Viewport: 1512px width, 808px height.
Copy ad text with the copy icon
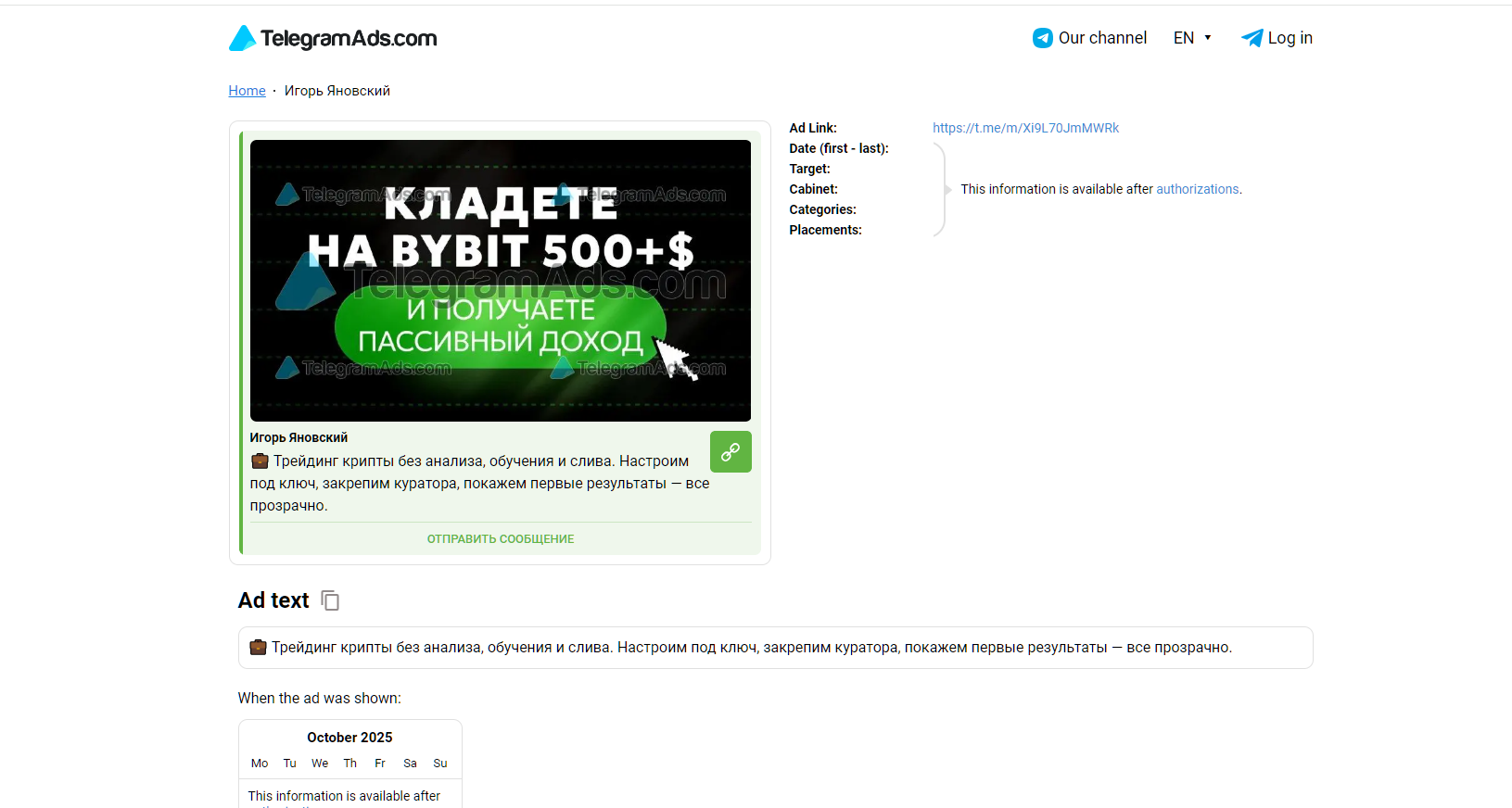click(x=330, y=600)
